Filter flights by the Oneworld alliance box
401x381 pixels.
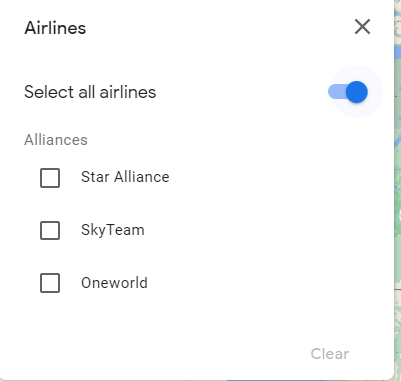tap(50, 283)
